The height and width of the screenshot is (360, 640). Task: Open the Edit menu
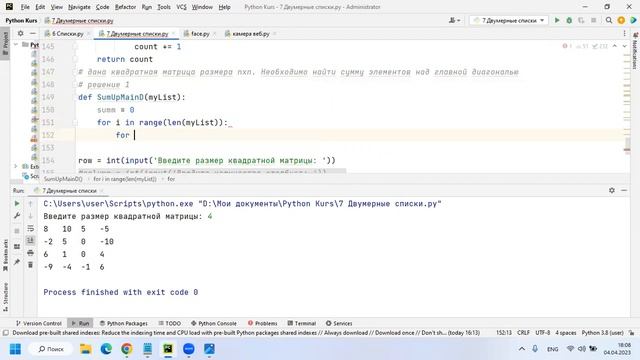[x=40, y=7]
